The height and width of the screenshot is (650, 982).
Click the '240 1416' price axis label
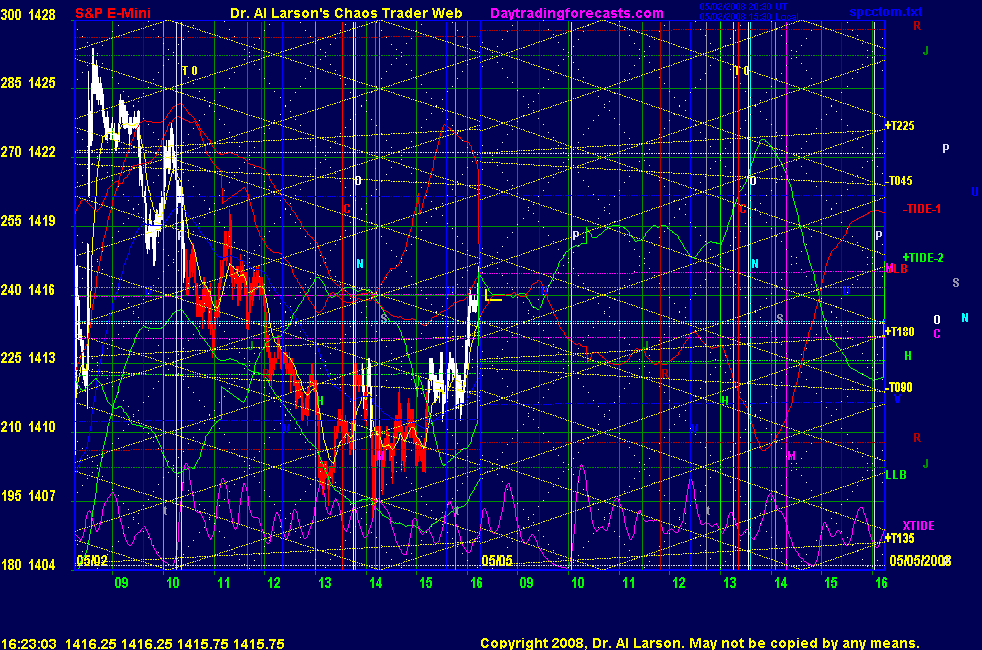(28, 289)
